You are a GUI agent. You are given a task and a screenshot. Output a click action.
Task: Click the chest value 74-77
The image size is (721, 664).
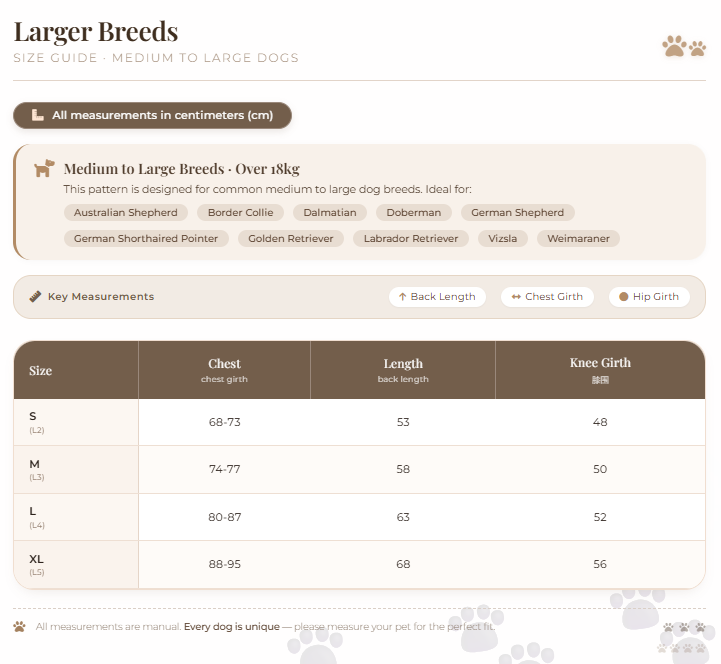(x=224, y=469)
